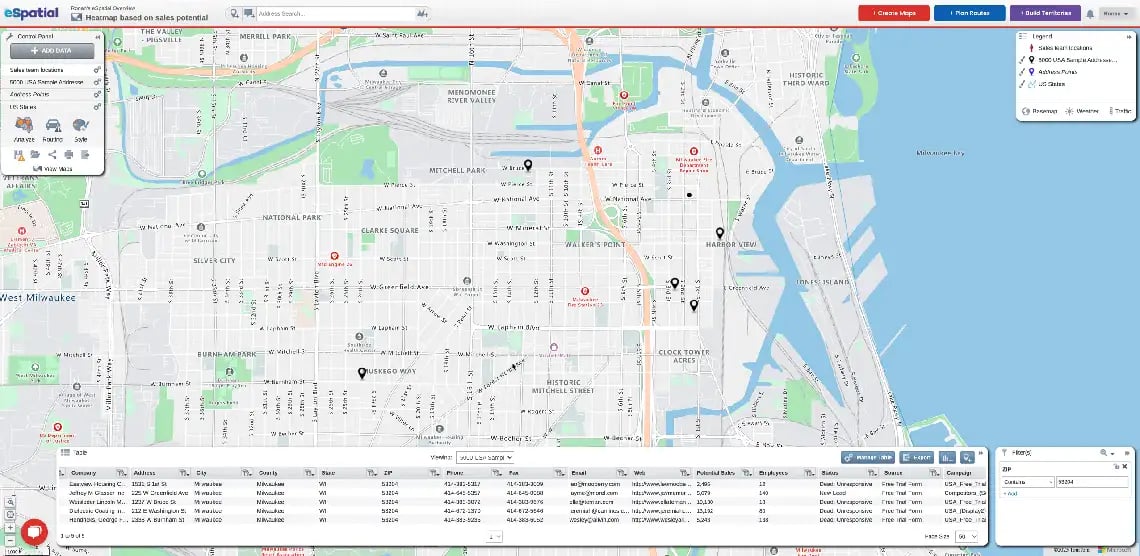The width and height of the screenshot is (1140, 556).
Task: Click the save map icon in Control Panel
Action: (x=20, y=155)
